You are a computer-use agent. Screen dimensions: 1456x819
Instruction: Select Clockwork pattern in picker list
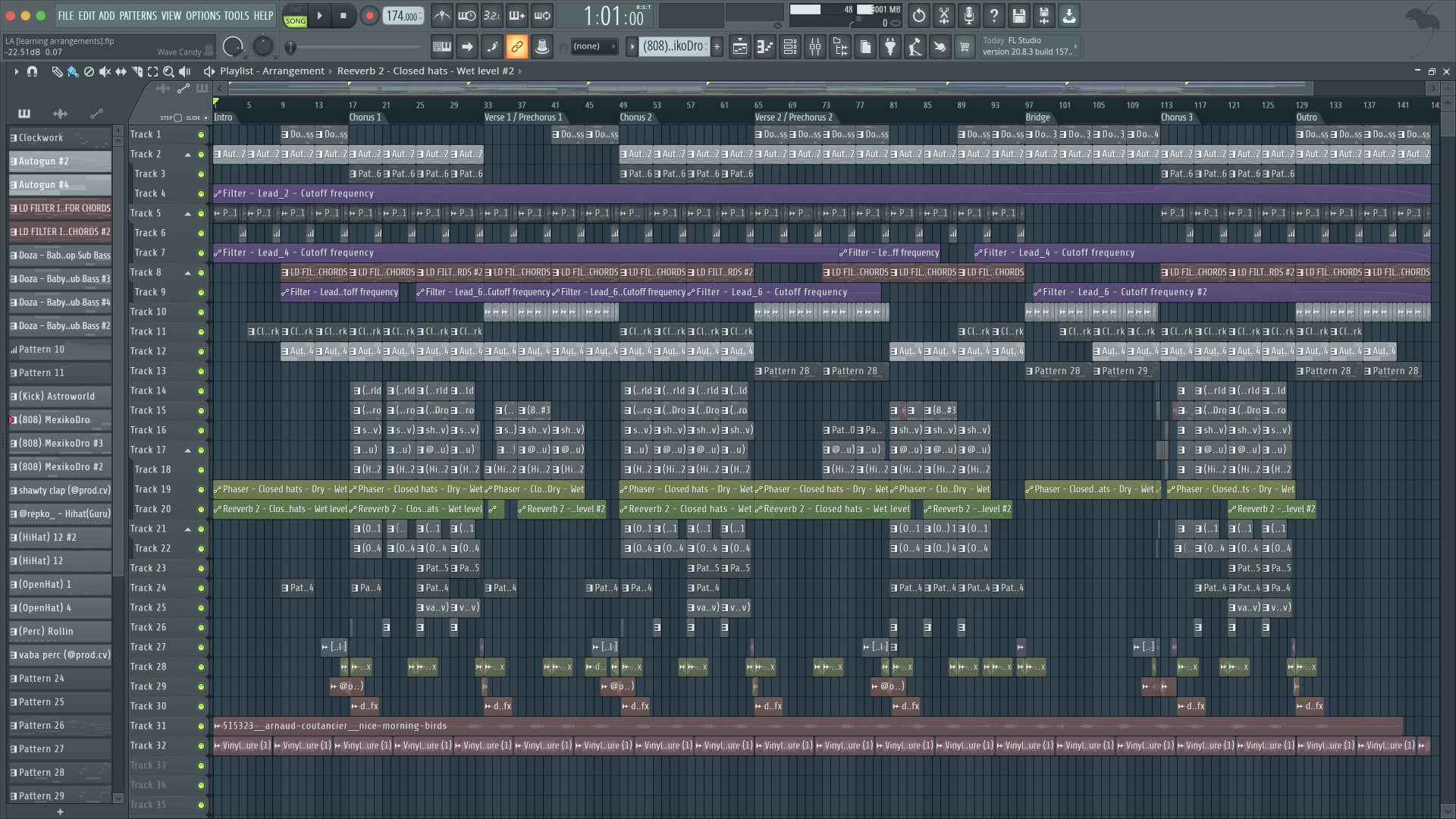(x=60, y=138)
